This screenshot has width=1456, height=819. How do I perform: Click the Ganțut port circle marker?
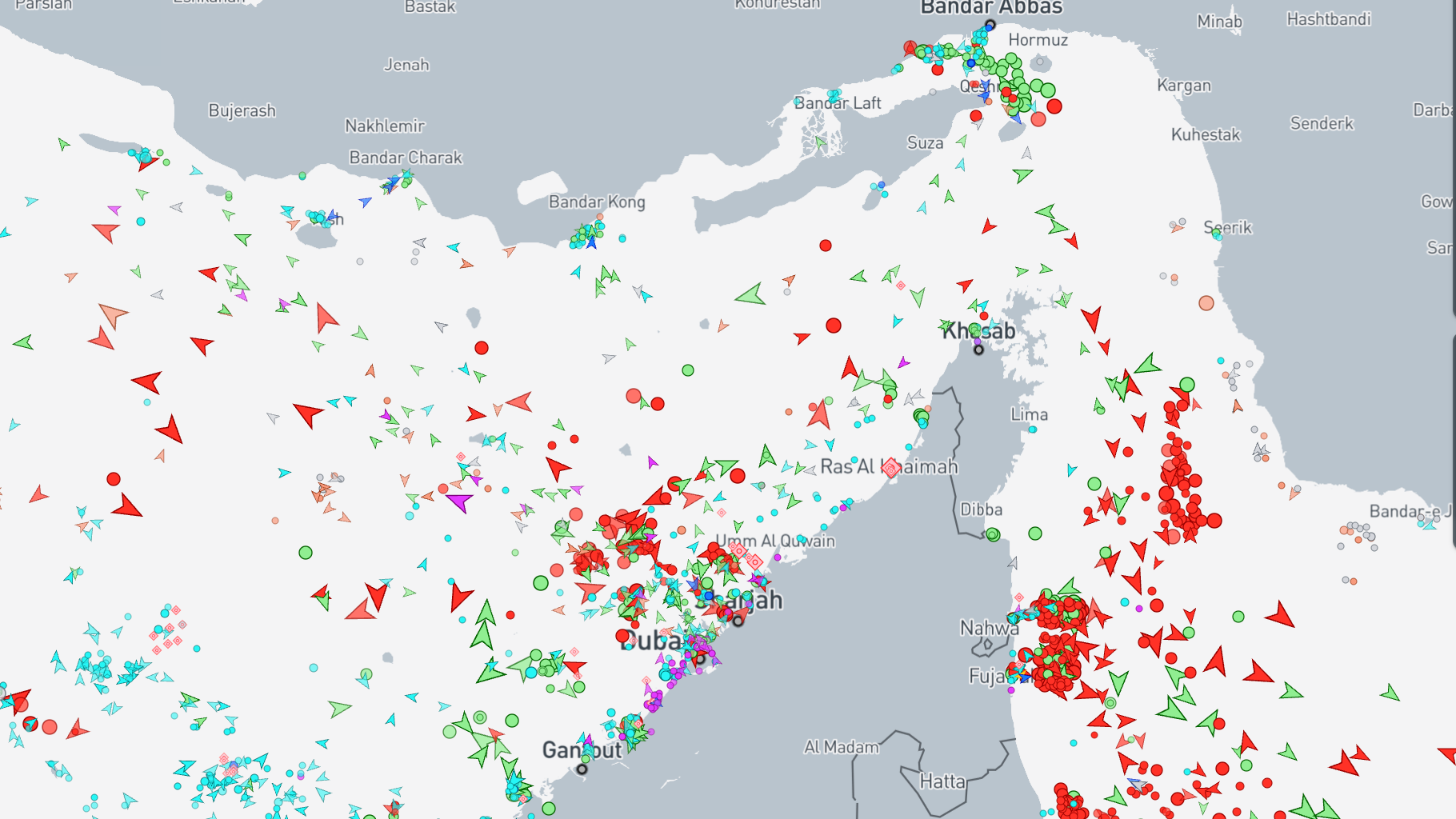click(582, 769)
